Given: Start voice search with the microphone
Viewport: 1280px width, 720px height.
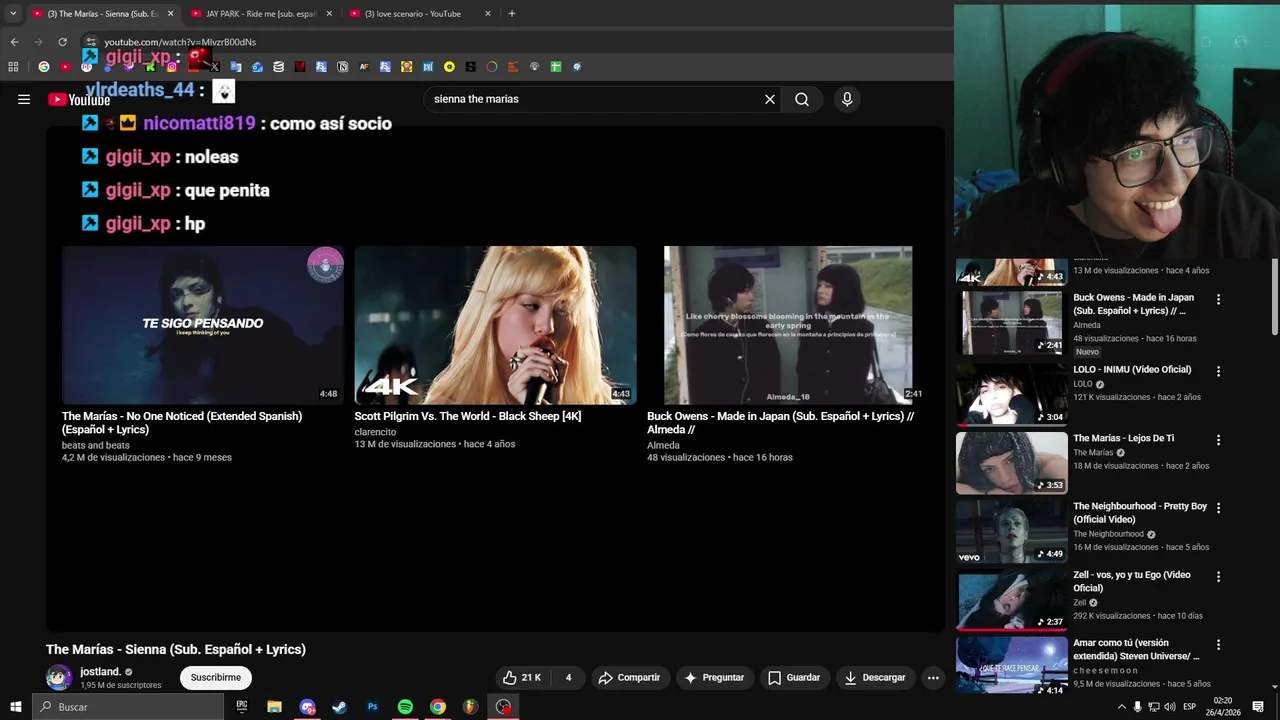Looking at the screenshot, I should click(847, 99).
